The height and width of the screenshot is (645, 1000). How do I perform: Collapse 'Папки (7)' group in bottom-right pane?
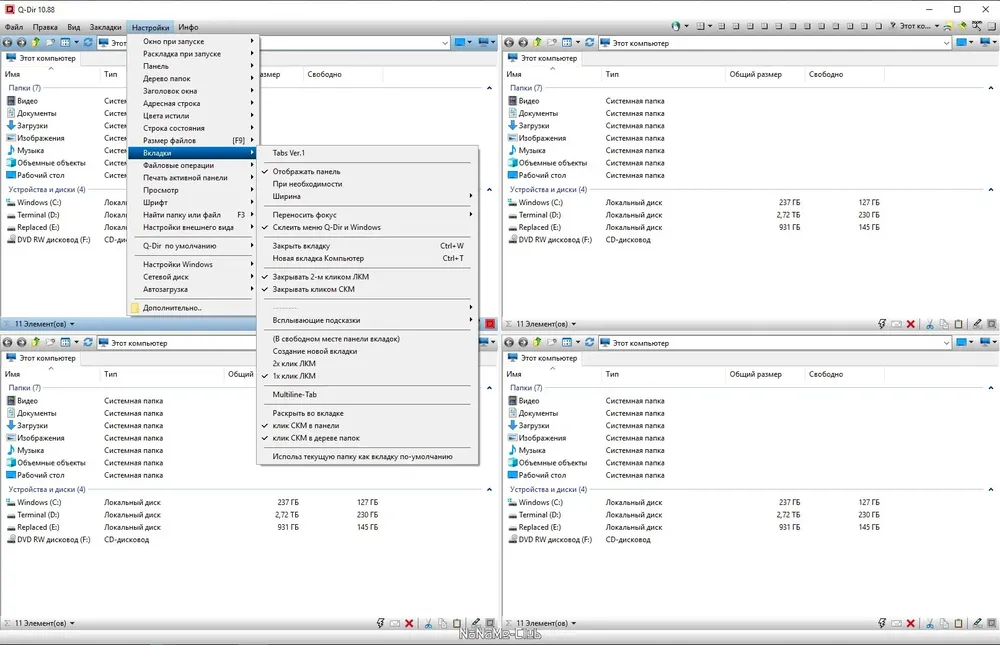pyautogui.click(x=990, y=388)
